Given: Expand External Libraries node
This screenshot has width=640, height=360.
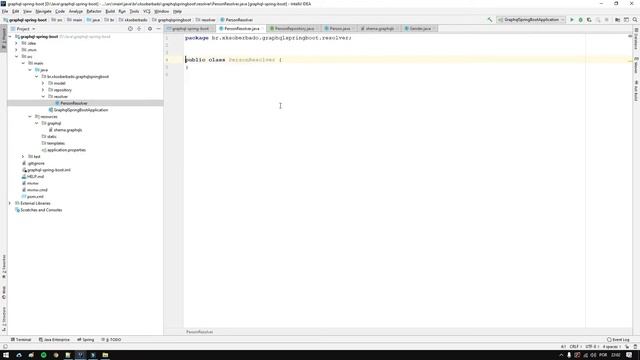Looking at the screenshot, I should 10,203.
